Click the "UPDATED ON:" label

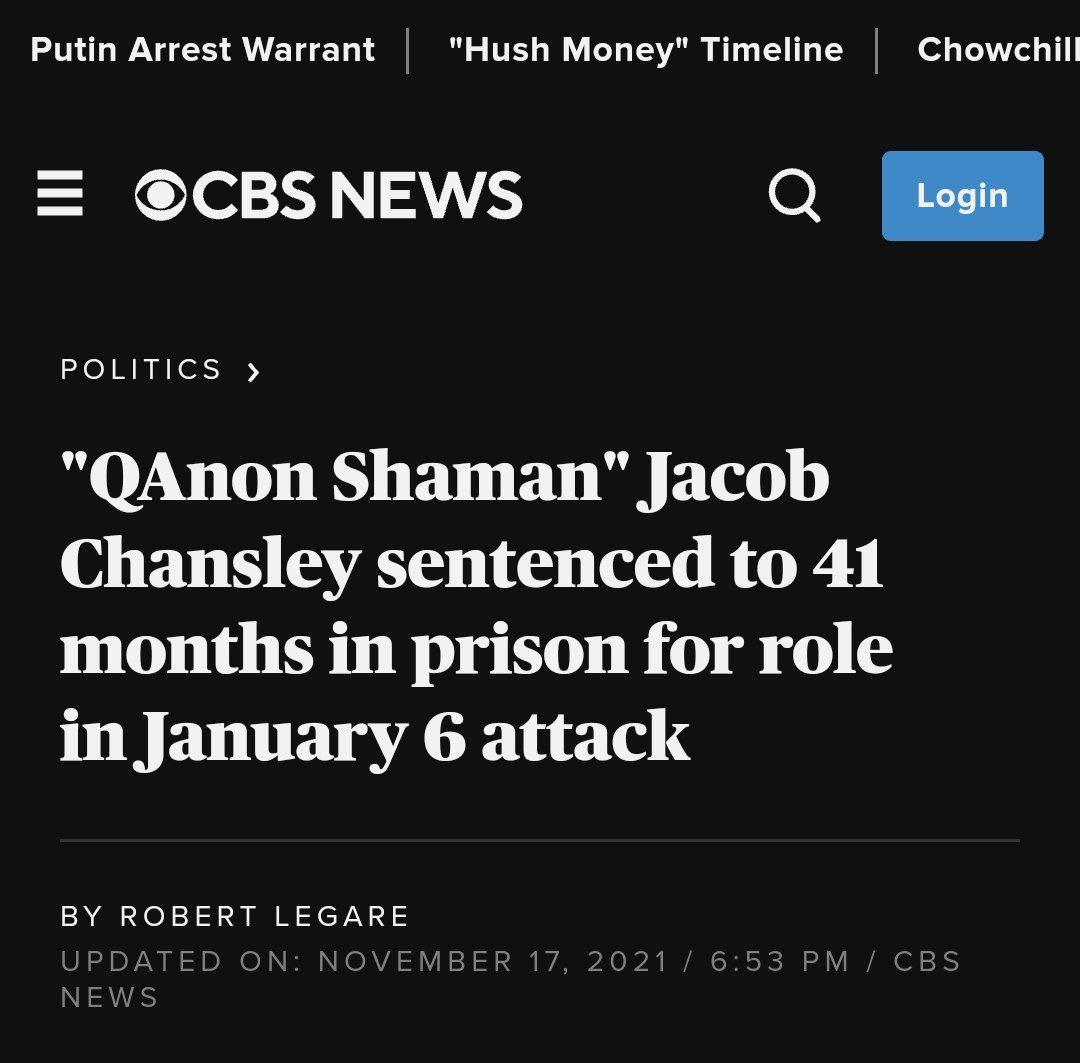tap(182, 961)
